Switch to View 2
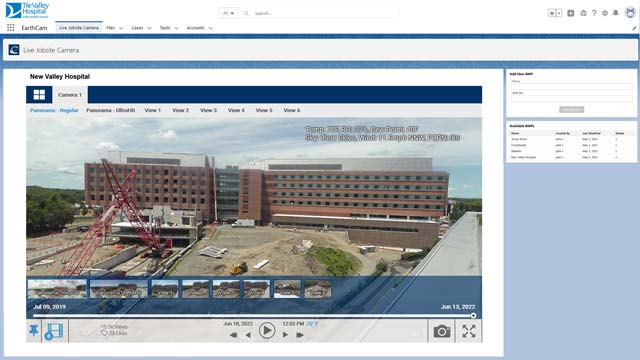This screenshot has width=640, height=360. pos(180,110)
